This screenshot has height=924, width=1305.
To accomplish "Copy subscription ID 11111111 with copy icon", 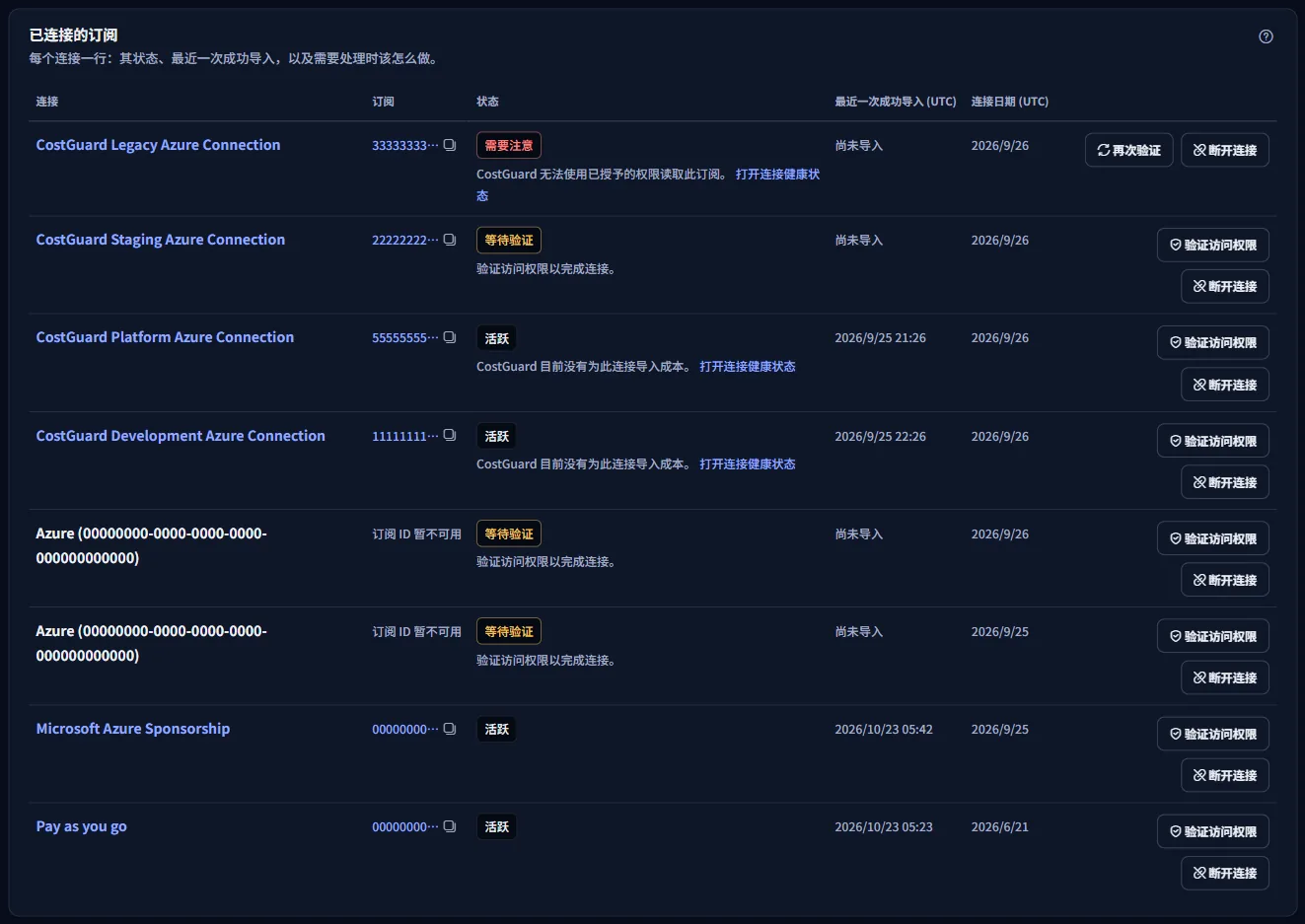I will tap(450, 435).
